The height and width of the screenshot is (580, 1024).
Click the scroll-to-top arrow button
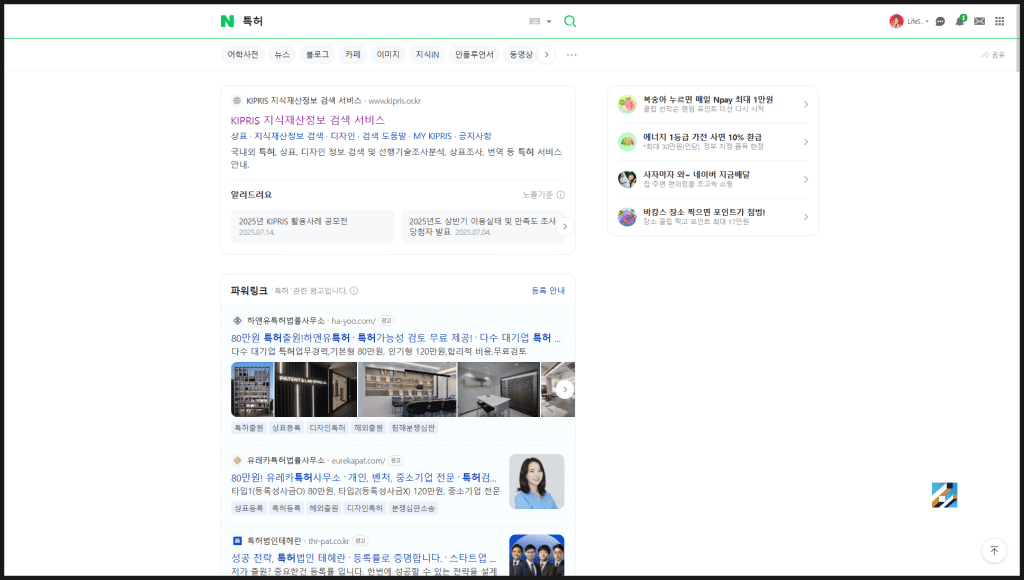click(x=993, y=550)
